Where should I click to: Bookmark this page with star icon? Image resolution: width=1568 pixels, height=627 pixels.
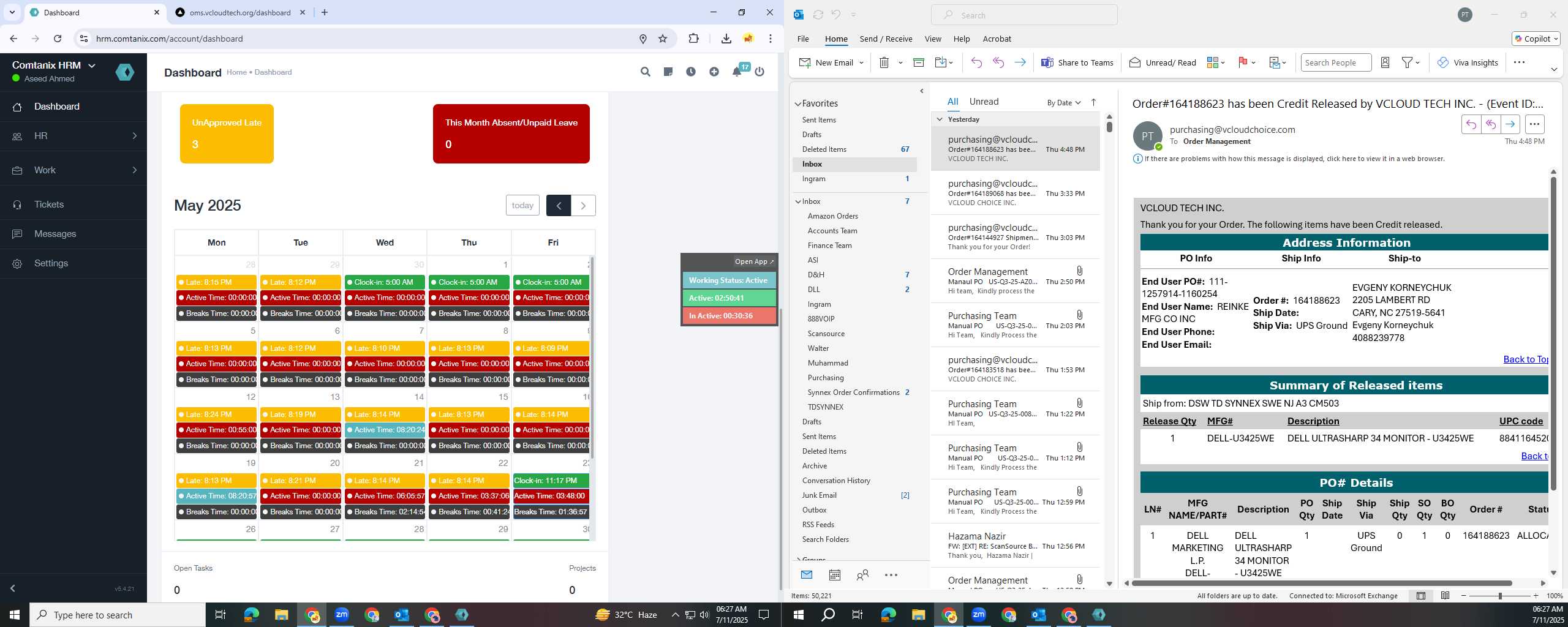tap(663, 39)
